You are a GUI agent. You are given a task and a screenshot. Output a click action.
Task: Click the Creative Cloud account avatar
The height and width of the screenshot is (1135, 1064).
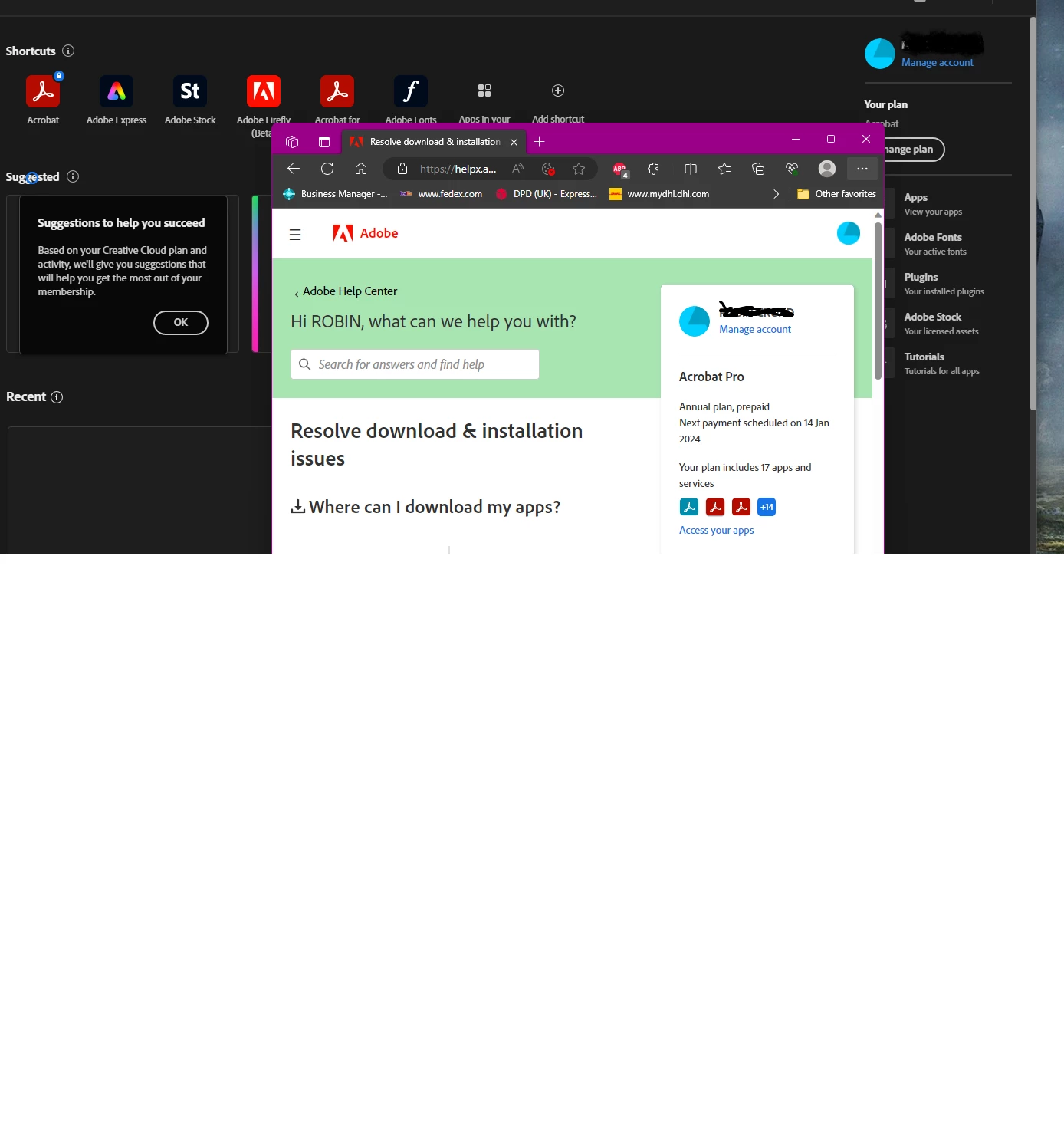click(880, 54)
